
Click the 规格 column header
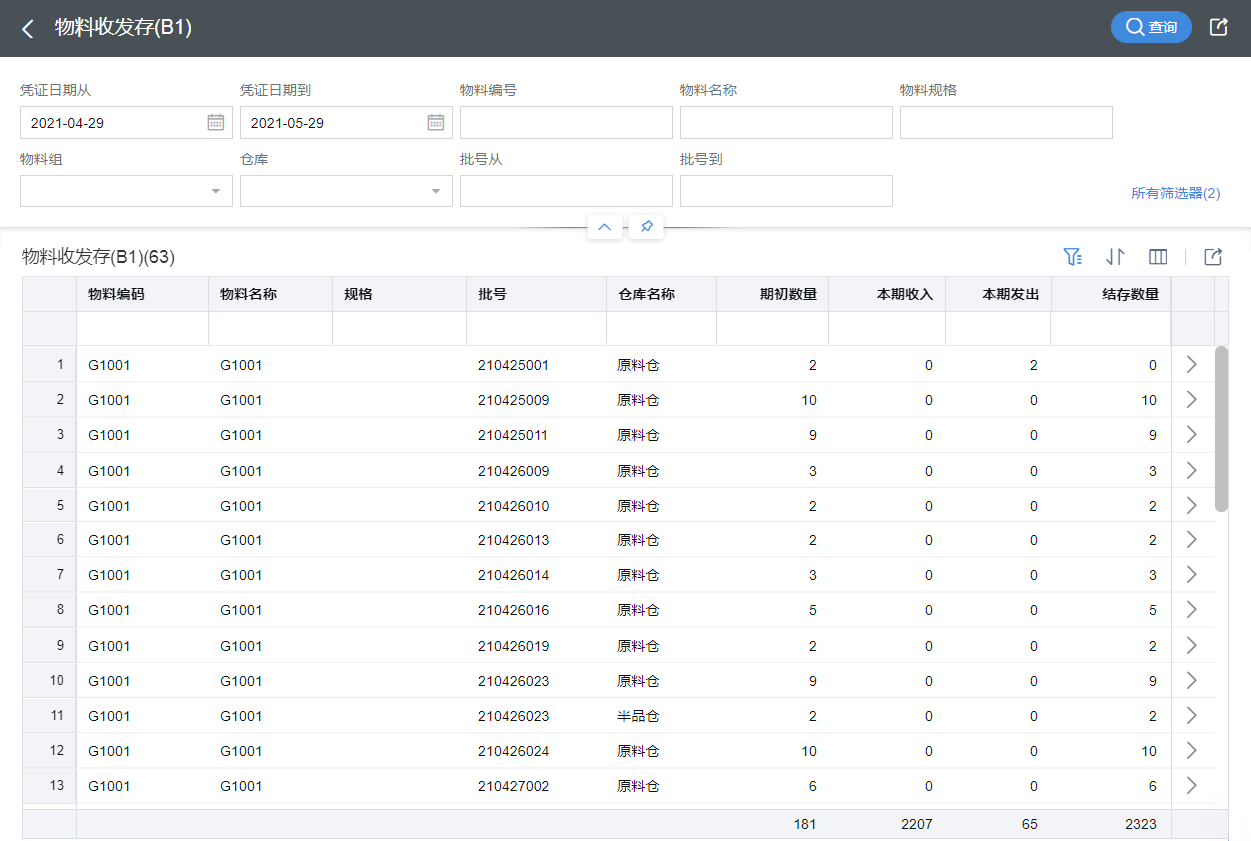pyautogui.click(x=399, y=294)
